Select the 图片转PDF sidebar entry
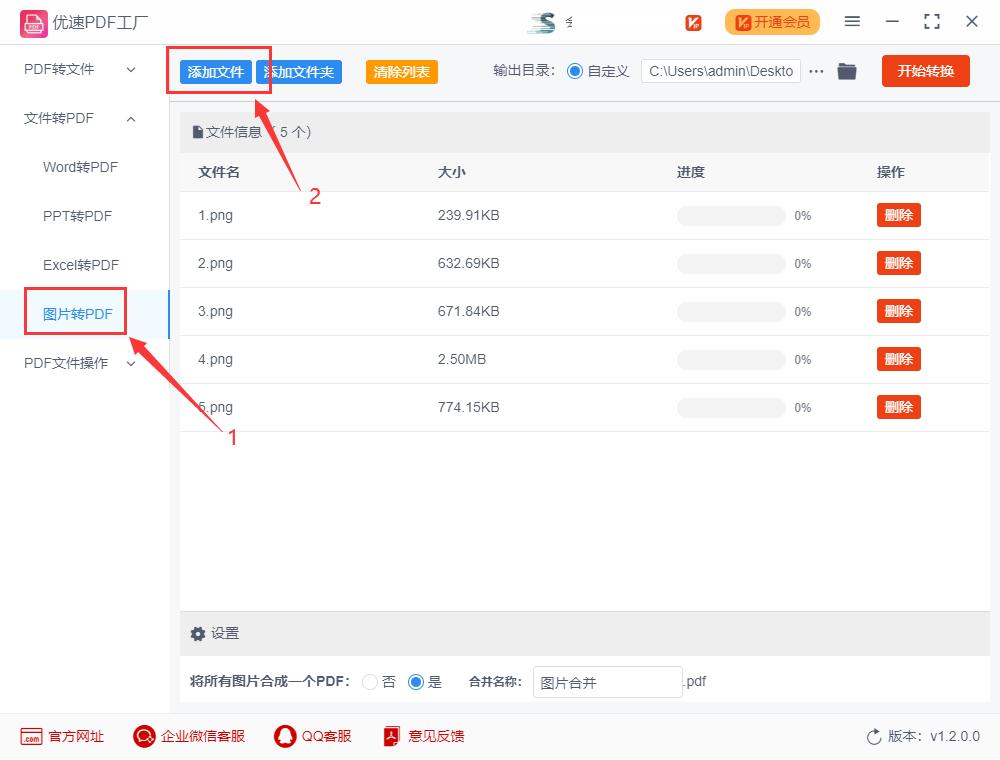 click(x=74, y=312)
